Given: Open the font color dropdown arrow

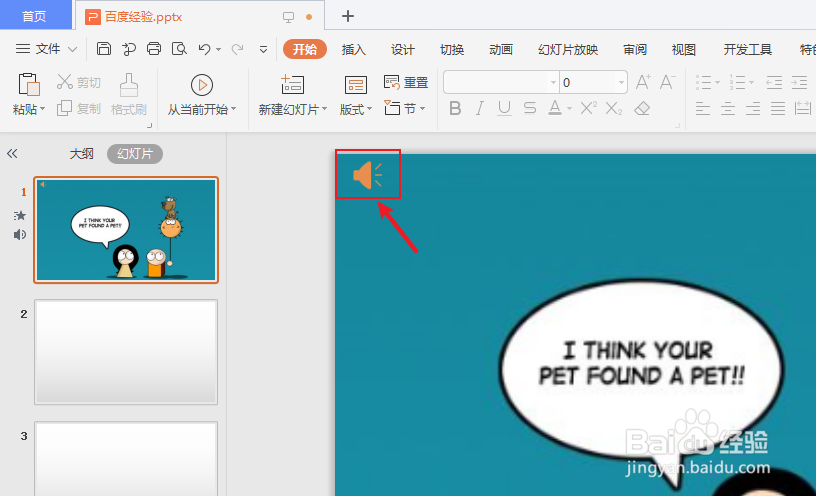Looking at the screenshot, I should 569,109.
